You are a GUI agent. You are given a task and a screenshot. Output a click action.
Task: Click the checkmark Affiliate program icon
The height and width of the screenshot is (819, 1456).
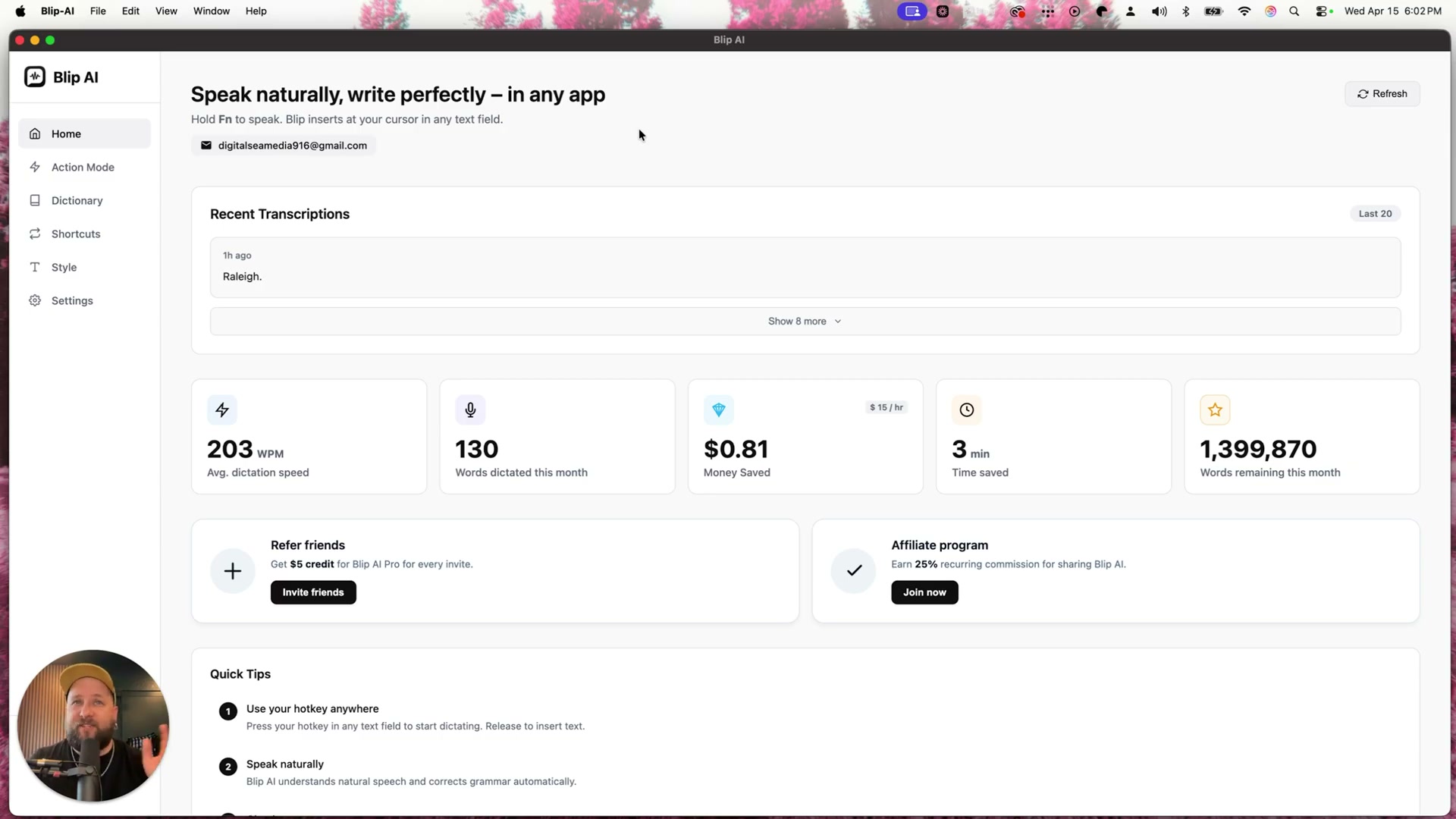854,571
